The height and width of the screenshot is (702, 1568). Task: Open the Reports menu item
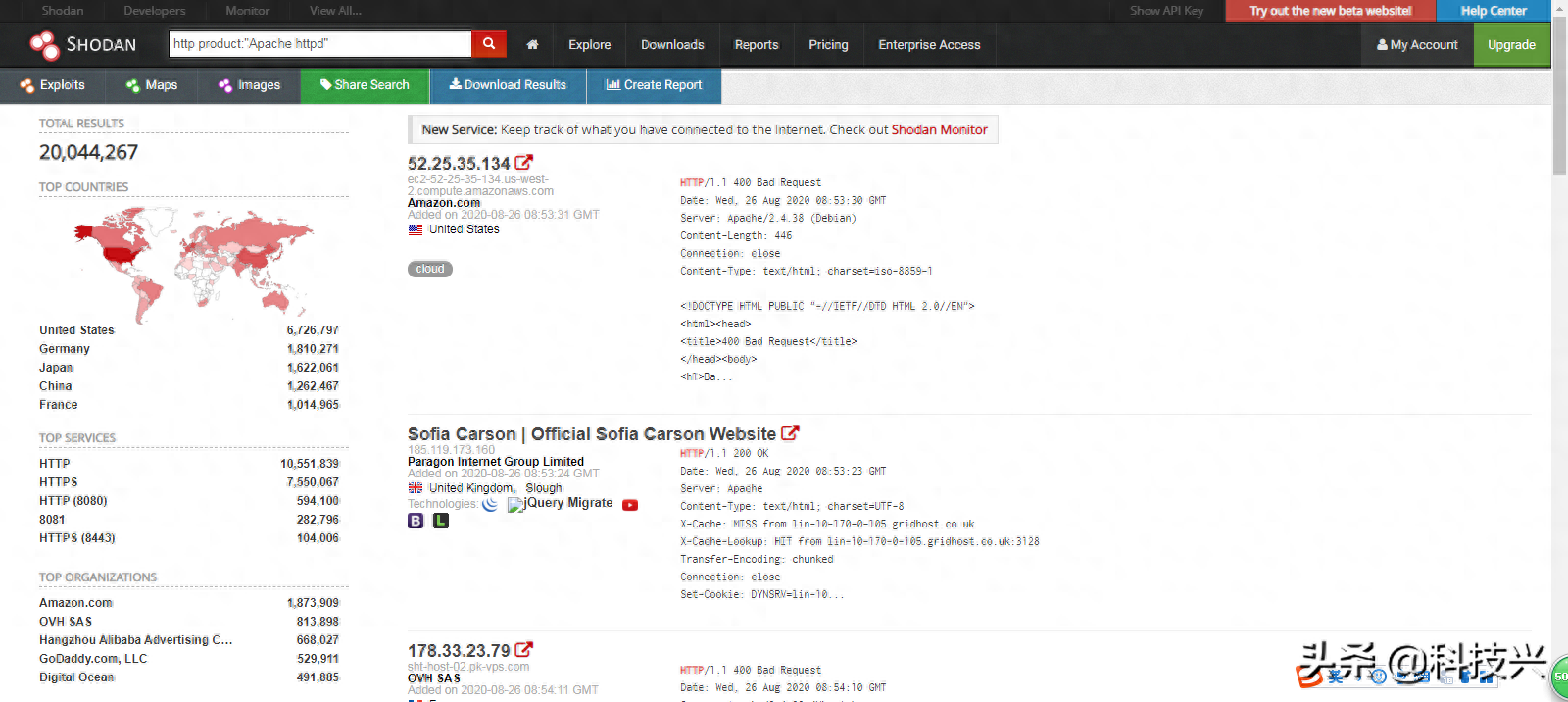click(757, 45)
